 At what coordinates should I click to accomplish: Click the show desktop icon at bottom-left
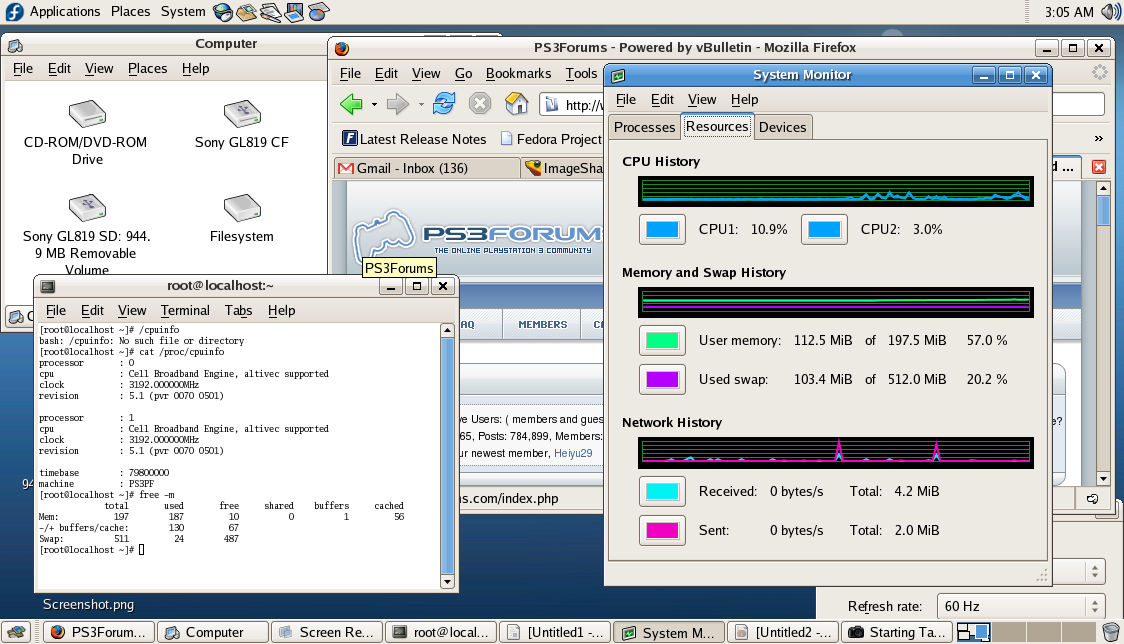tap(16, 632)
